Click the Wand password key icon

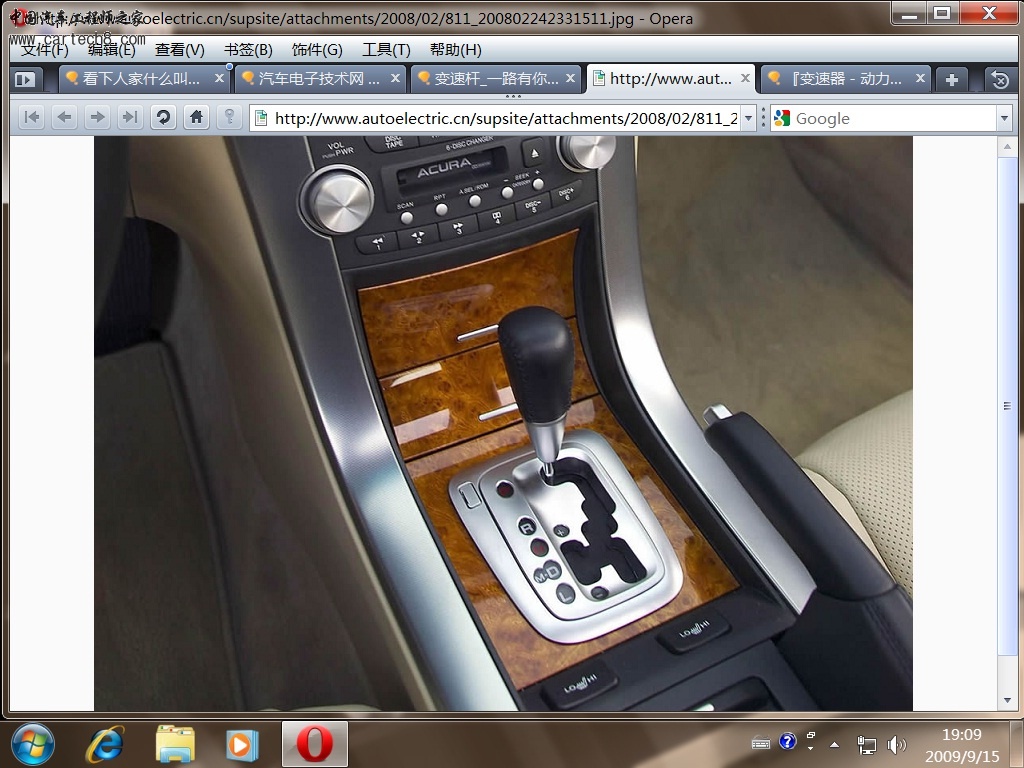(229, 118)
